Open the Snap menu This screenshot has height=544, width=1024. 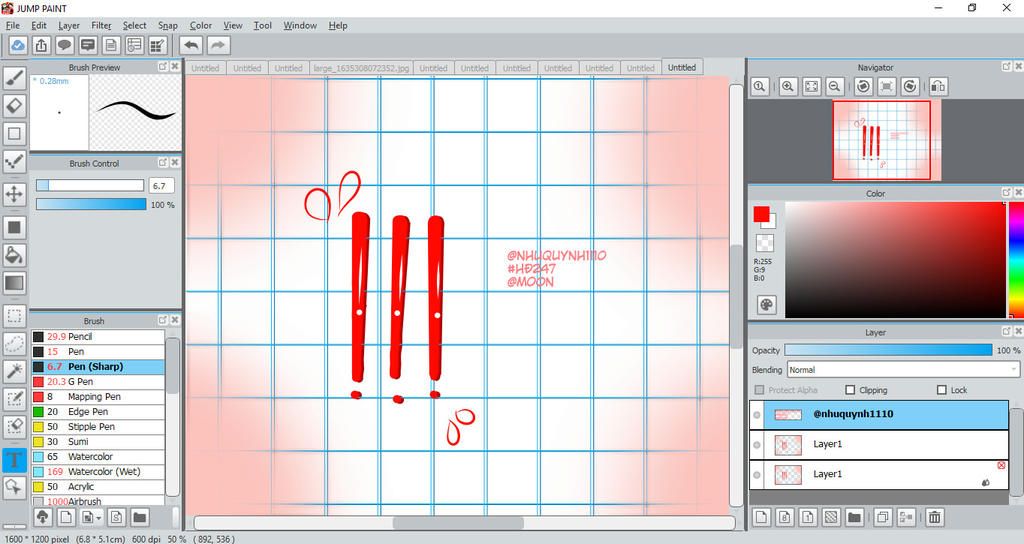pyautogui.click(x=168, y=25)
